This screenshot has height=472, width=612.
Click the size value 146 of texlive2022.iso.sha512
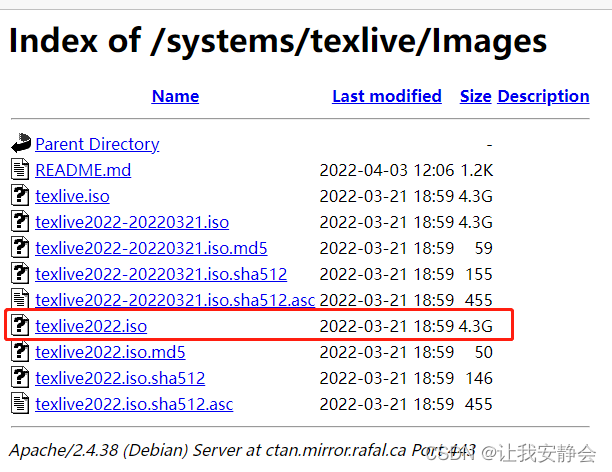point(479,378)
